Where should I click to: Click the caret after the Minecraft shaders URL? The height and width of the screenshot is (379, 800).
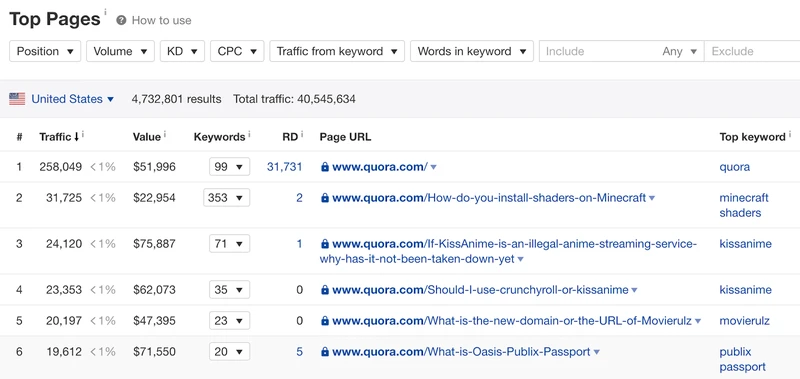click(652, 198)
